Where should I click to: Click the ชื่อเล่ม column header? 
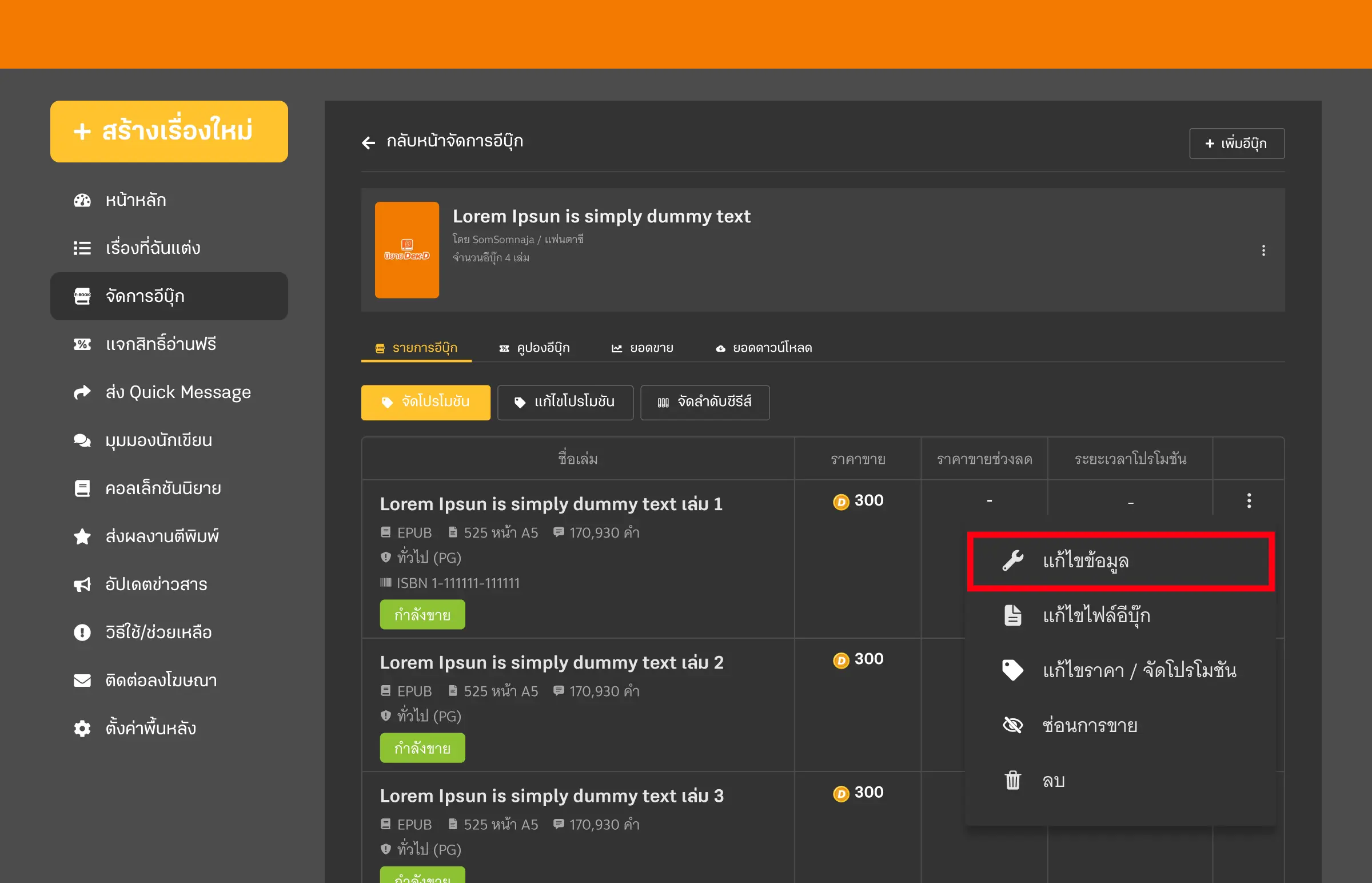[x=578, y=459]
